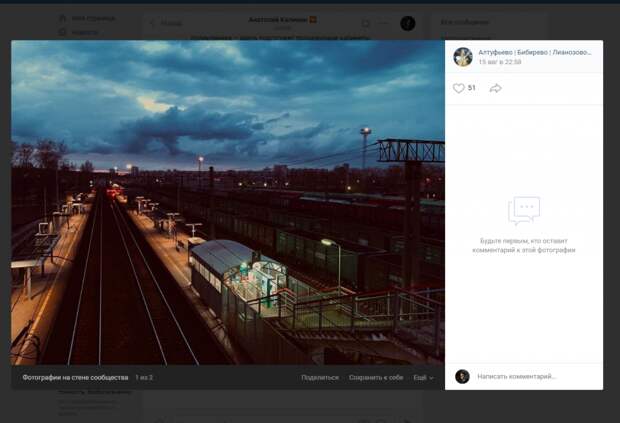Click the Назад back link behind the overlay

click(x=167, y=23)
